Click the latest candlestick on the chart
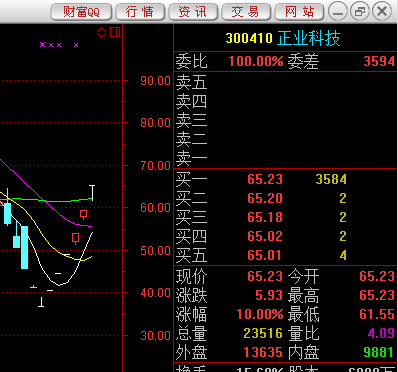Viewport: 398px width, 372px height. pyautogui.click(x=92, y=193)
